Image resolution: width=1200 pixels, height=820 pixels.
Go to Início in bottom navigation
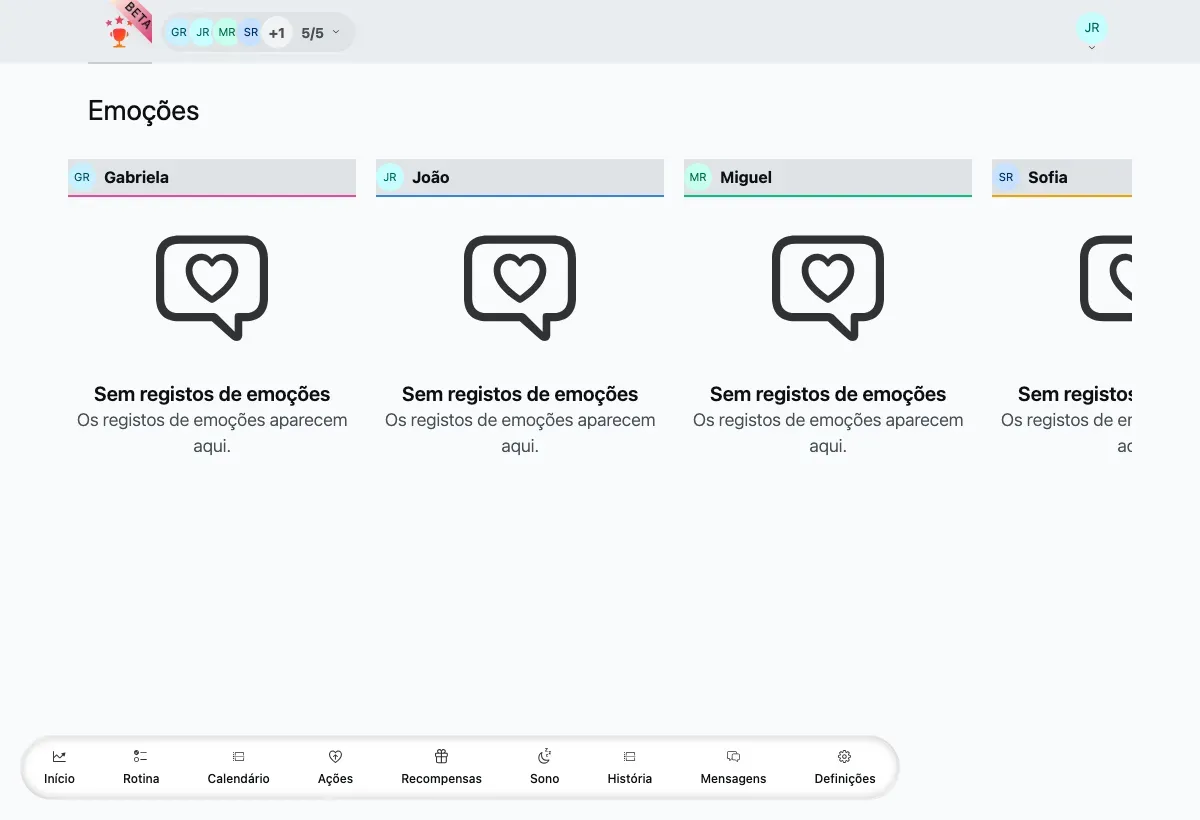pyautogui.click(x=59, y=767)
